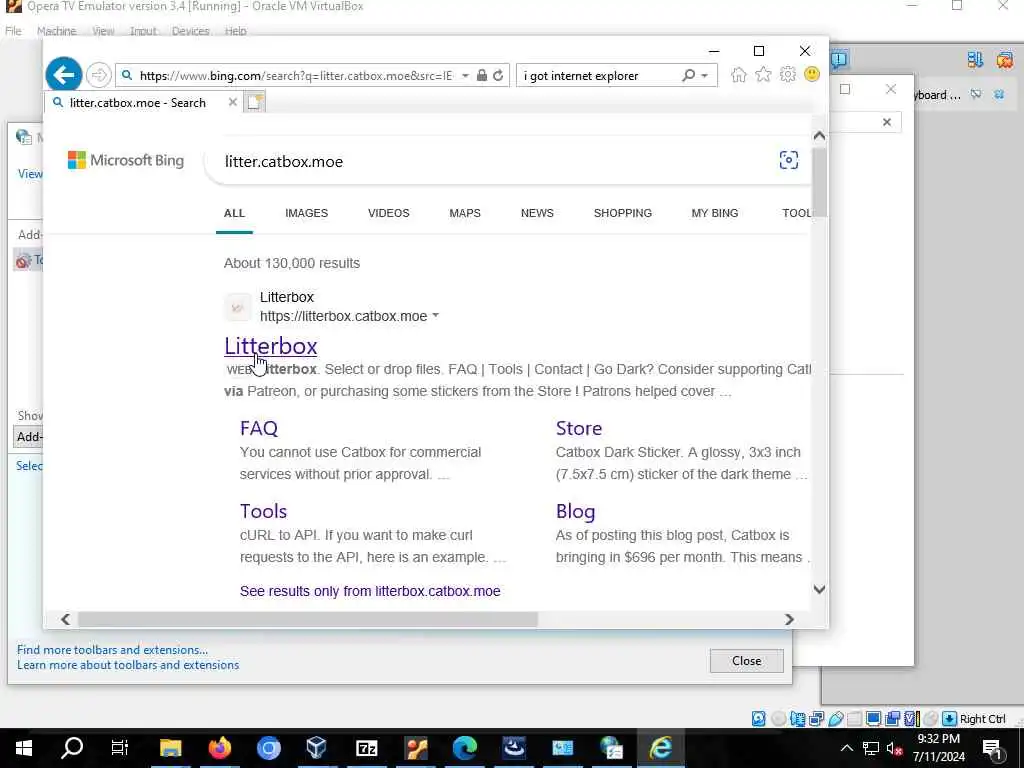Open the FAQ sublink

pos(259,428)
